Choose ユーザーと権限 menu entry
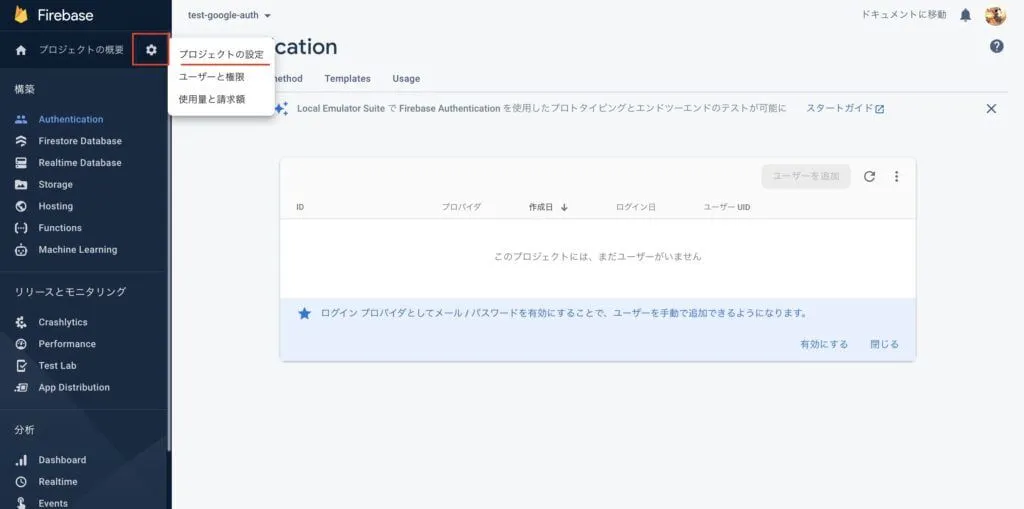Viewport: 1024px width, 509px height. 211,77
